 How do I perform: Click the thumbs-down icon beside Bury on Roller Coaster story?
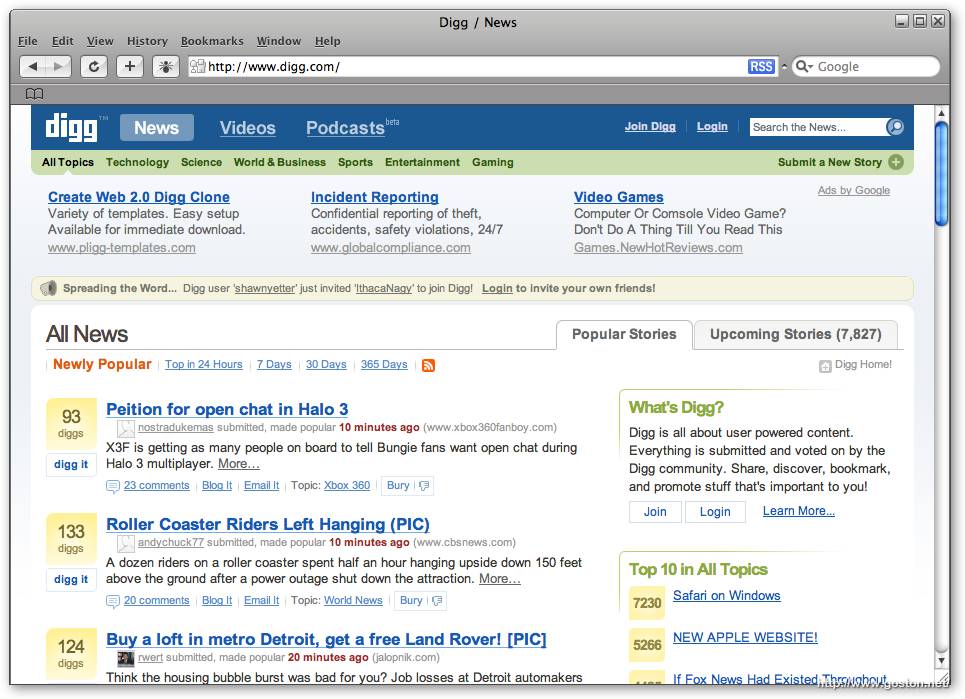point(437,601)
